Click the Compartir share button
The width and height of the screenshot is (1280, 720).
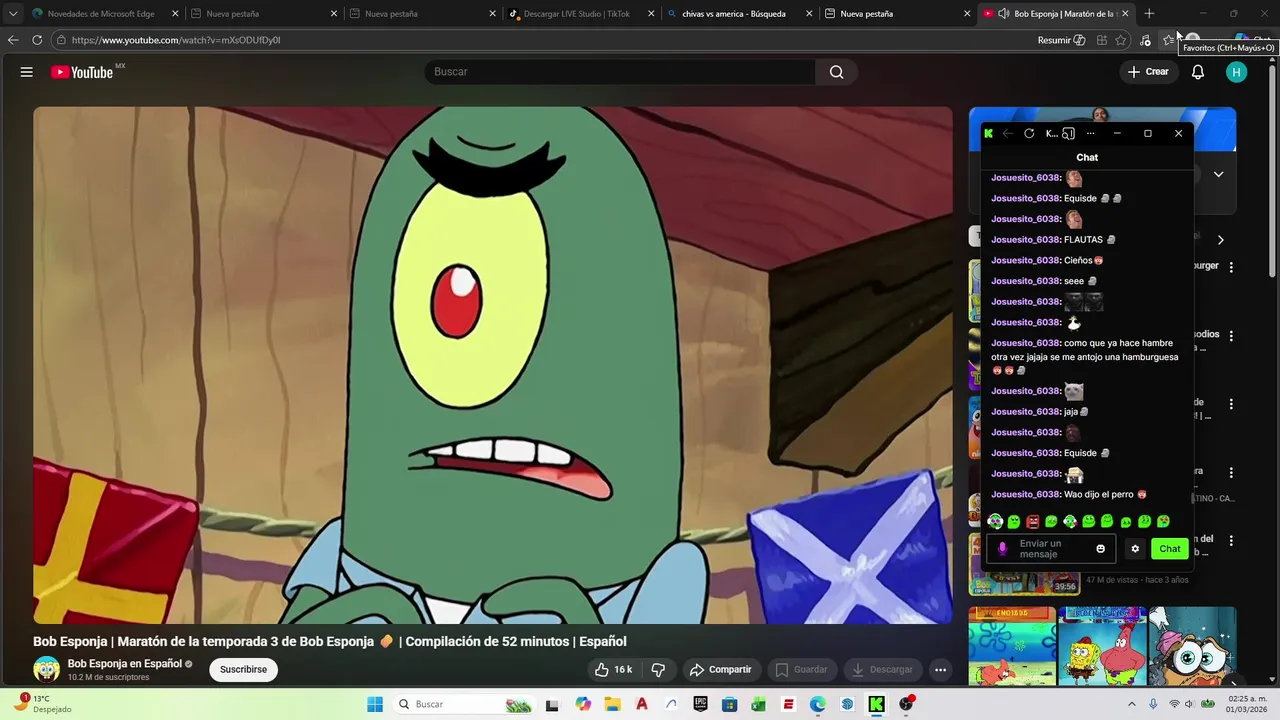pyautogui.click(x=721, y=670)
